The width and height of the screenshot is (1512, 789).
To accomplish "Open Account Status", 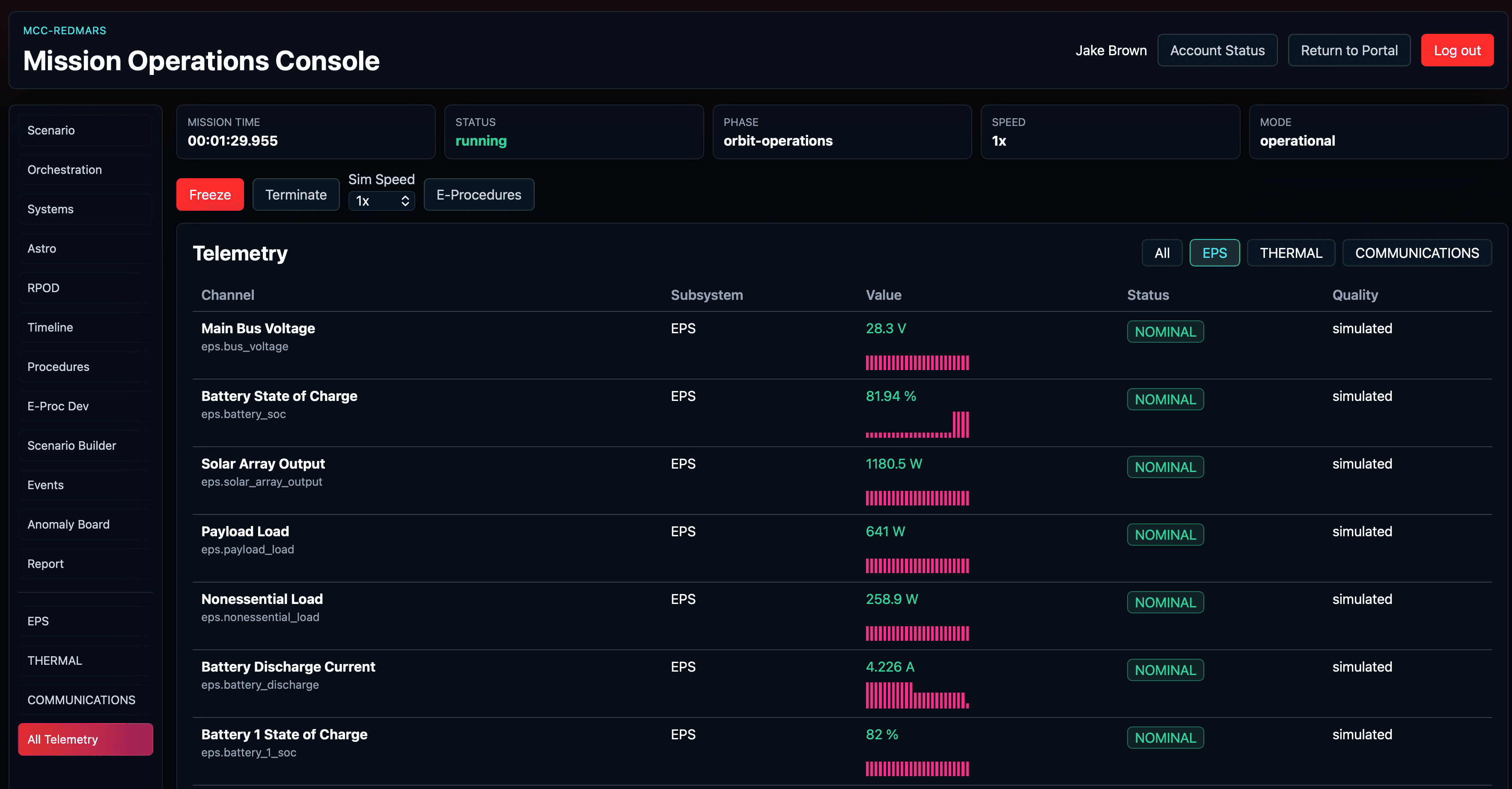I will [1217, 51].
